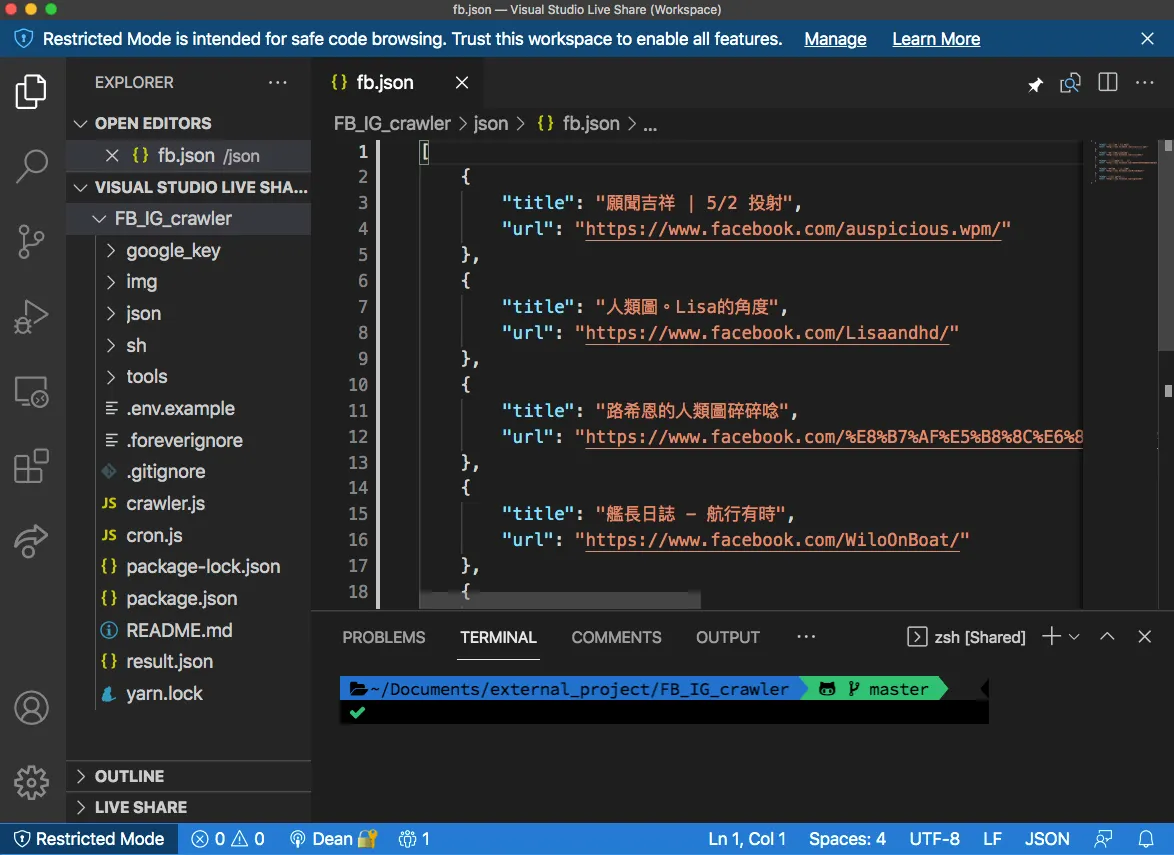Open the Source Control view
Image resolution: width=1174 pixels, height=855 pixels.
31,241
